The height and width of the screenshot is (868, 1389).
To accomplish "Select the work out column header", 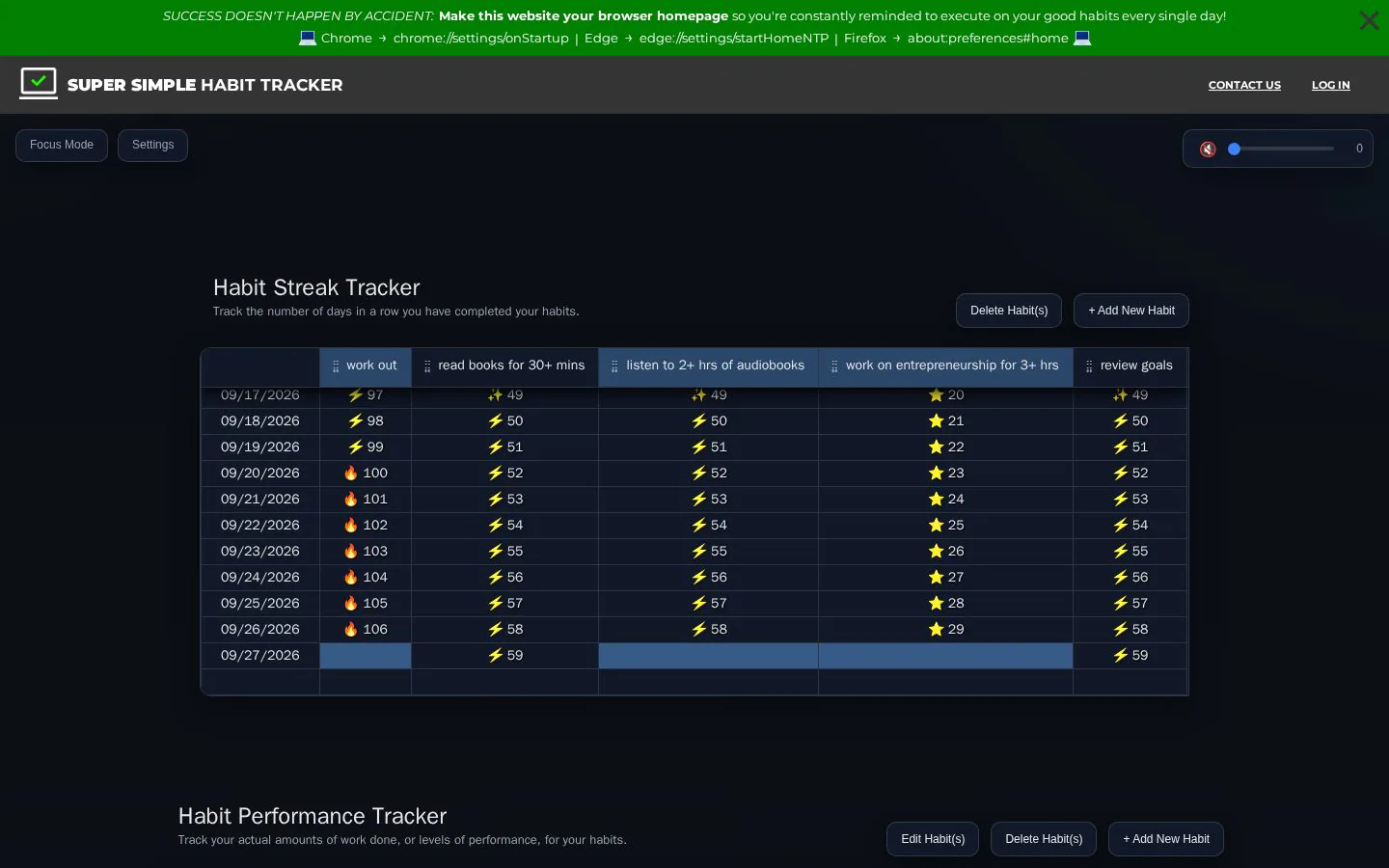I will point(366,366).
